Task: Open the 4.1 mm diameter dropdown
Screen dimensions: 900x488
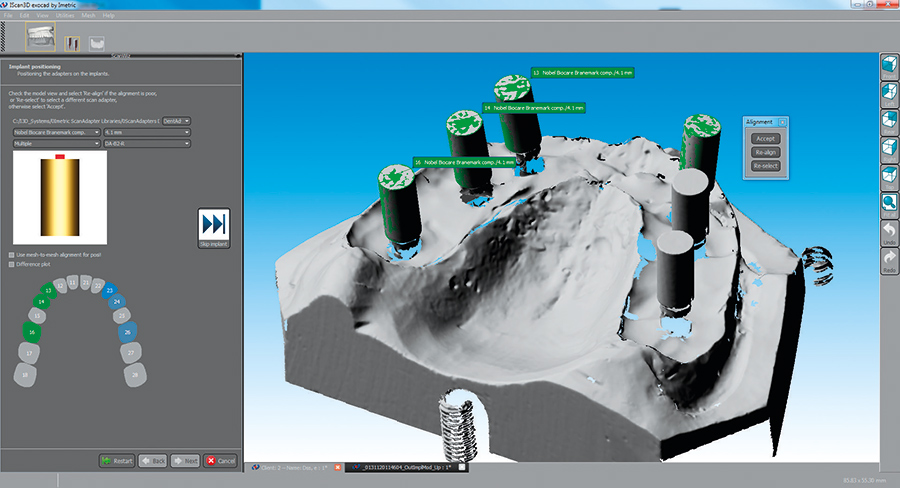Action: pos(146,133)
